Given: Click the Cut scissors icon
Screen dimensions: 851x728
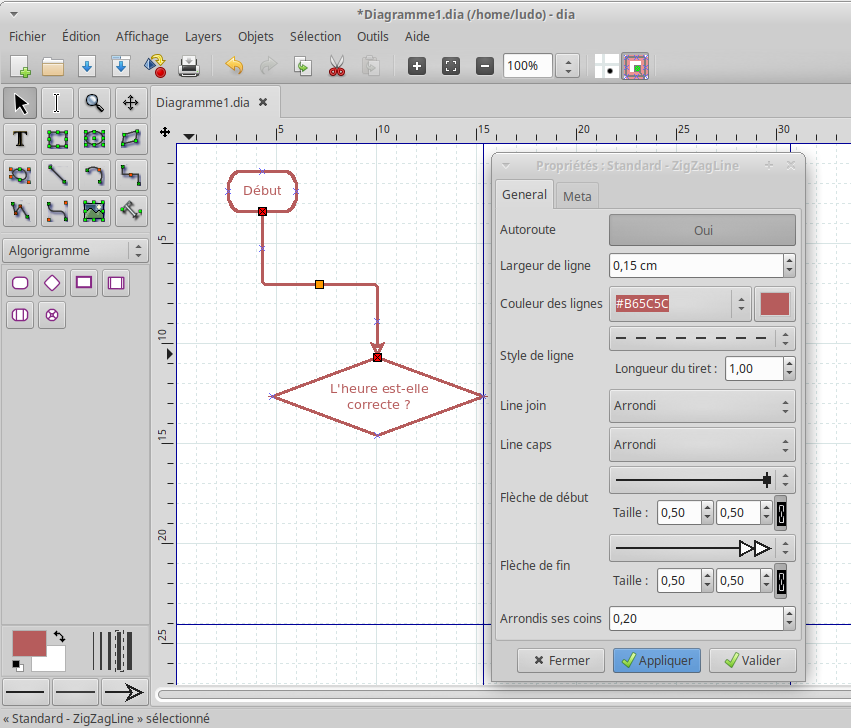Looking at the screenshot, I should pyautogui.click(x=336, y=67).
